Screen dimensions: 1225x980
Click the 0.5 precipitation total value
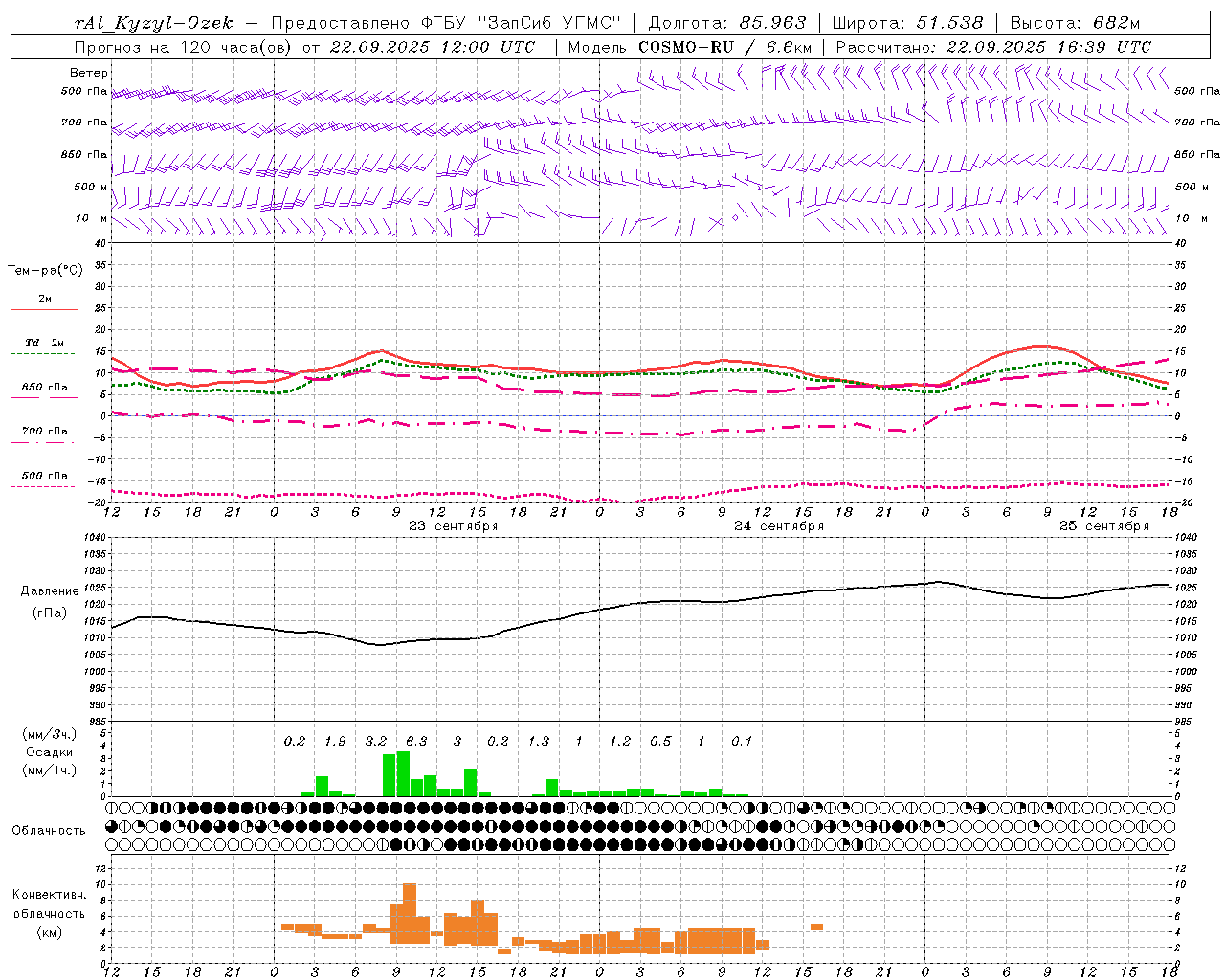tap(660, 741)
